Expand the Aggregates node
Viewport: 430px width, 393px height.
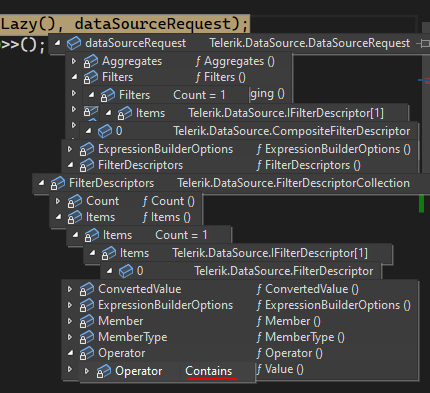click(74, 61)
